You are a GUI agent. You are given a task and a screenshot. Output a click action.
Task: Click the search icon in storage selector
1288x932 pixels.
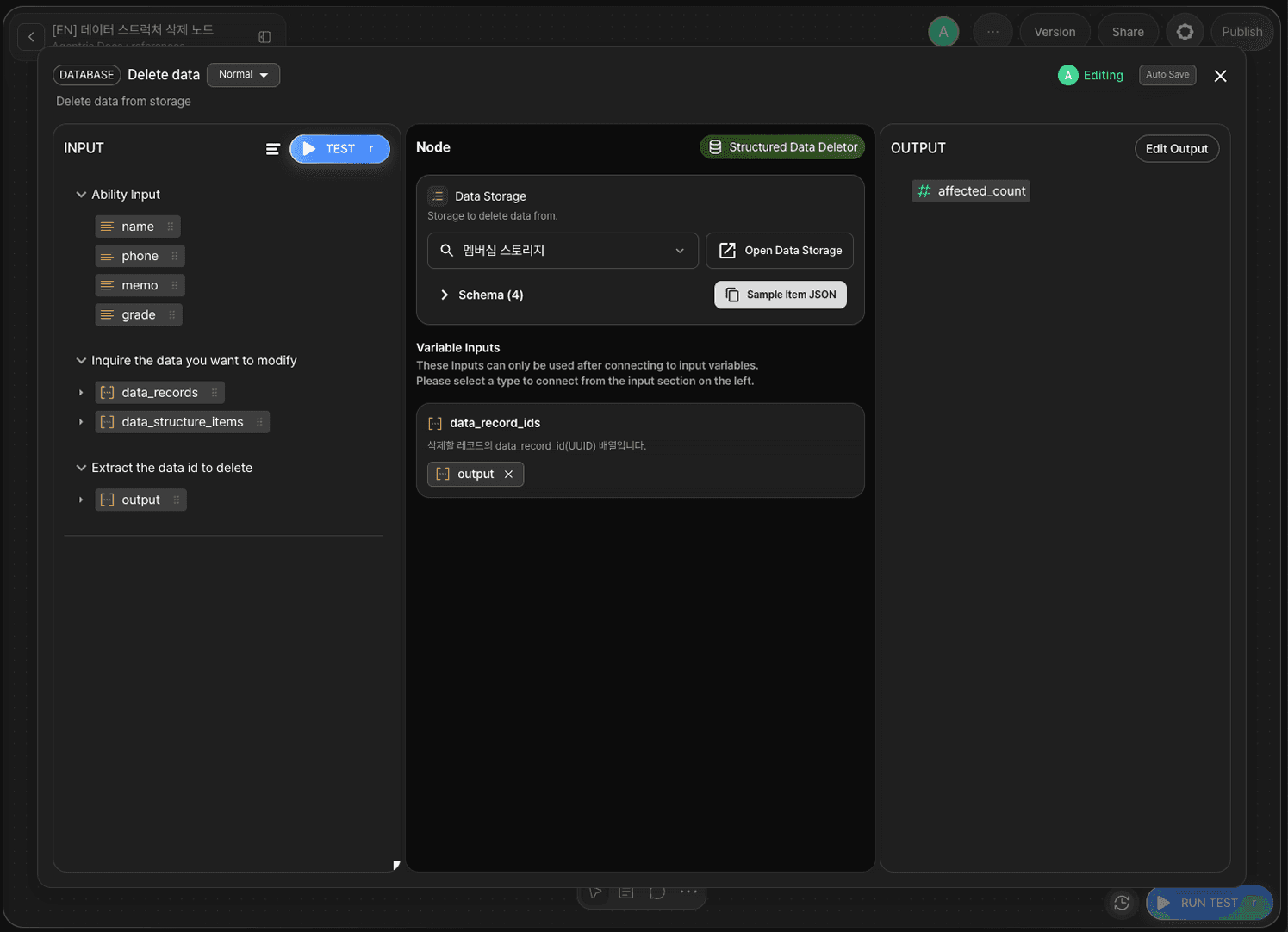446,251
